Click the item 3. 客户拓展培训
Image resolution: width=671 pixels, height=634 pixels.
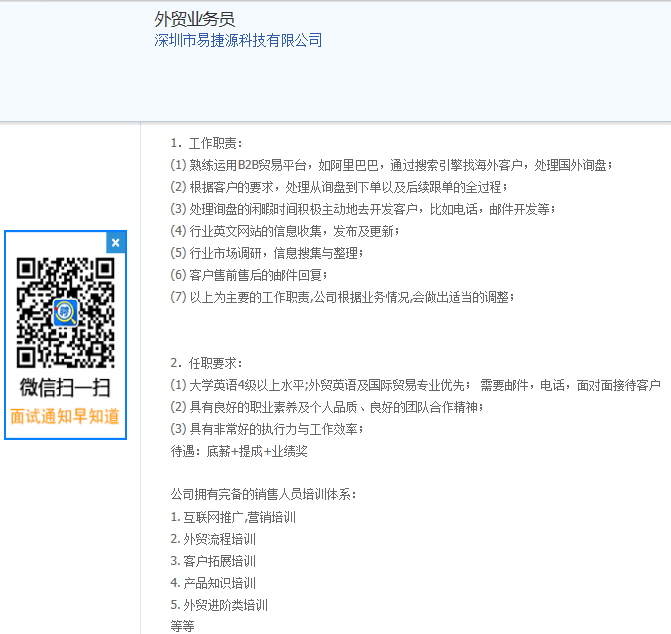(213, 561)
